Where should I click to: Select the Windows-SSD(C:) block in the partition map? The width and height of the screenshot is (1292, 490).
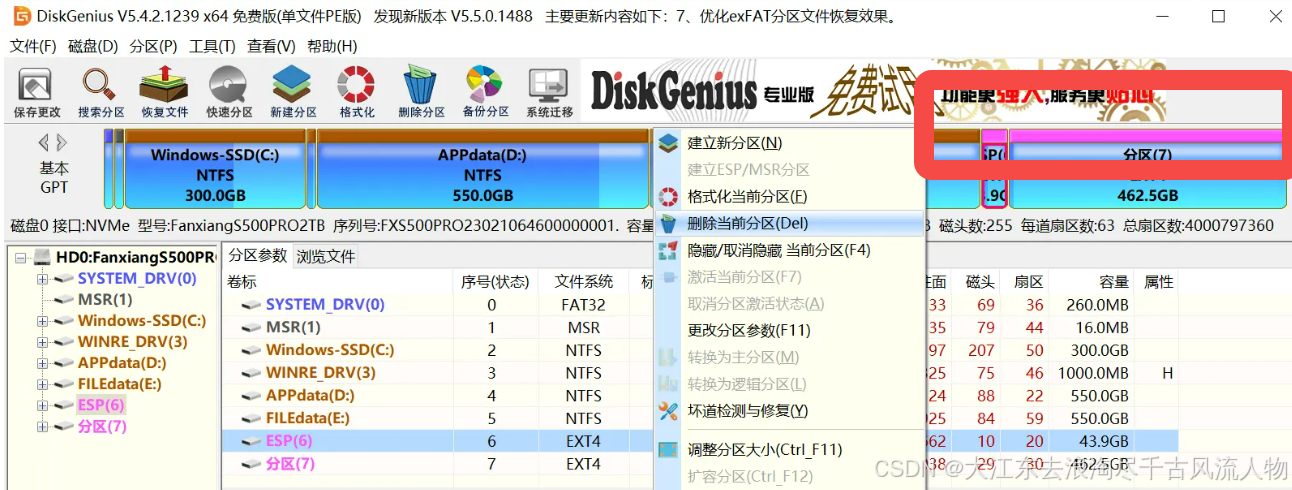coord(215,169)
